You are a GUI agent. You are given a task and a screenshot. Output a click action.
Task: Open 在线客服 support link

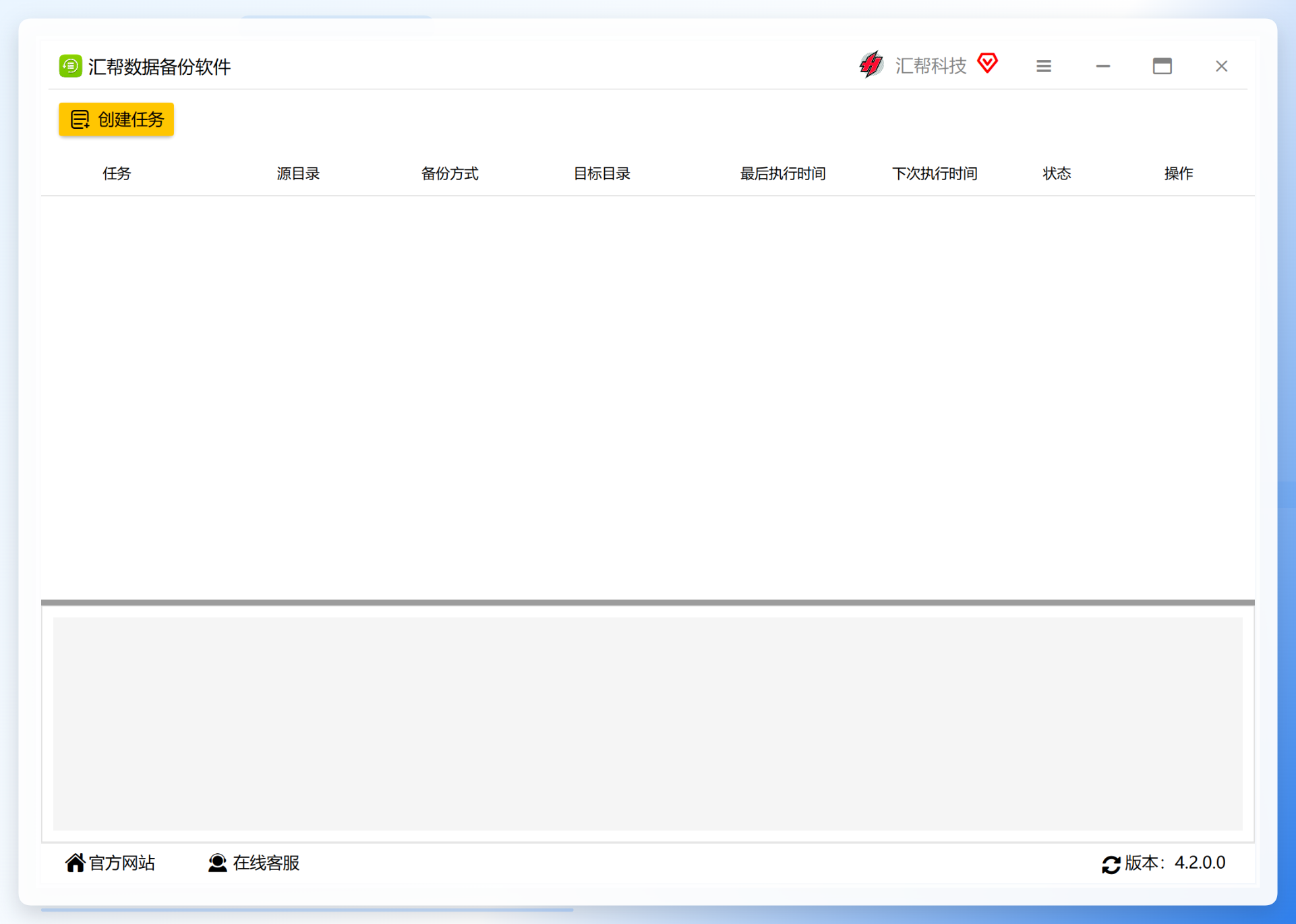pos(266,863)
